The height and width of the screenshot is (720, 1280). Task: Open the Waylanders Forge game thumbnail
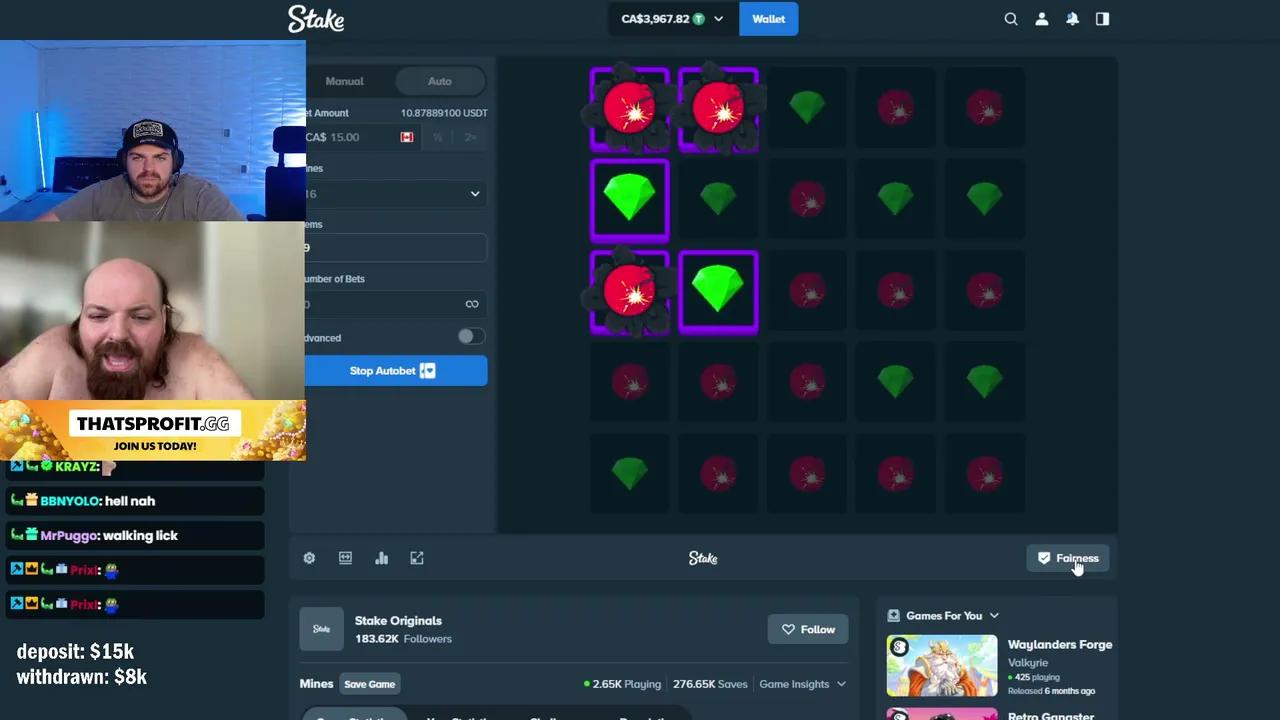[x=942, y=666]
